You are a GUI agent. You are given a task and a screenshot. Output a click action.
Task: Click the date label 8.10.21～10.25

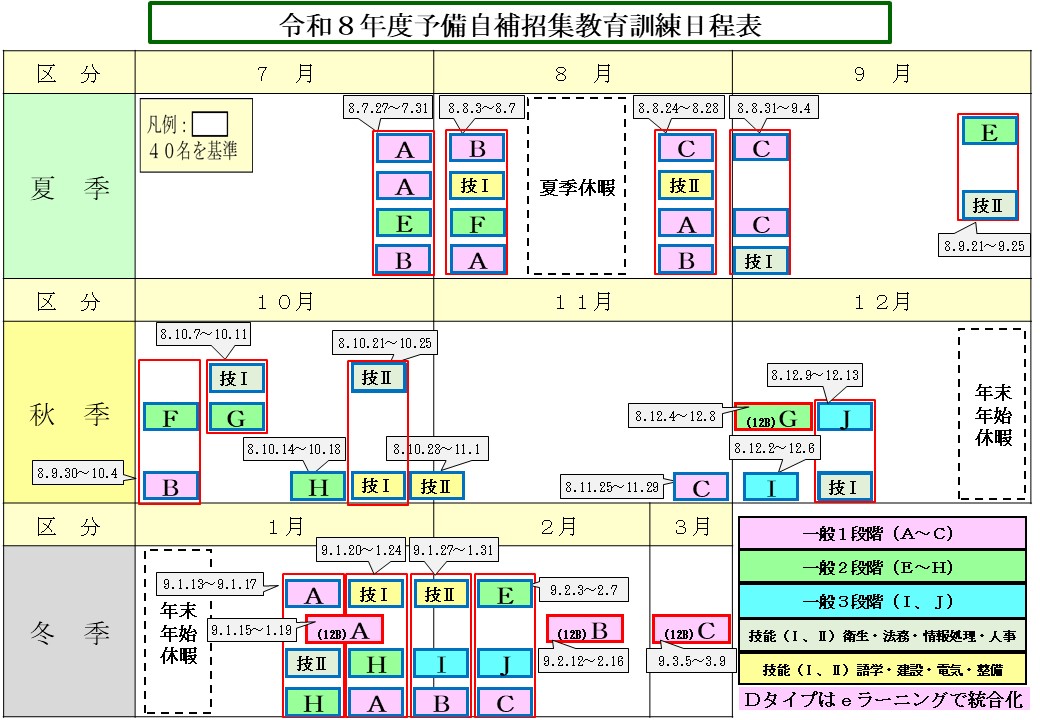tap(385, 343)
